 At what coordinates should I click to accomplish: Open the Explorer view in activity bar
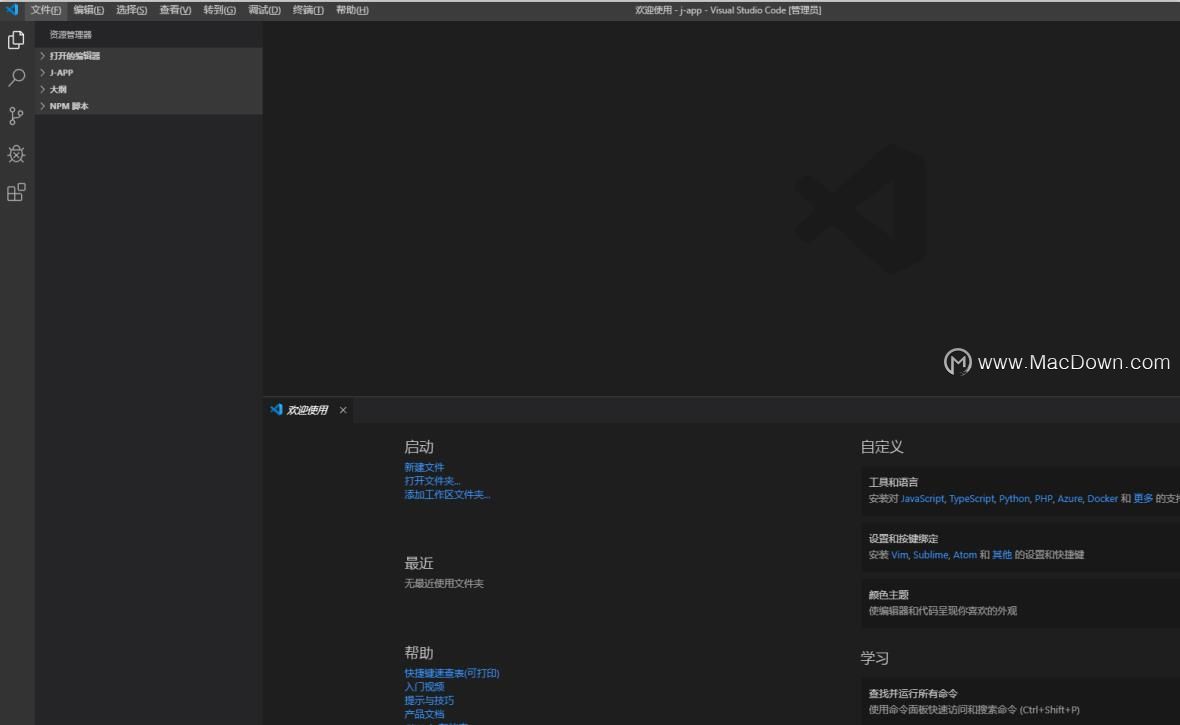pos(16,40)
